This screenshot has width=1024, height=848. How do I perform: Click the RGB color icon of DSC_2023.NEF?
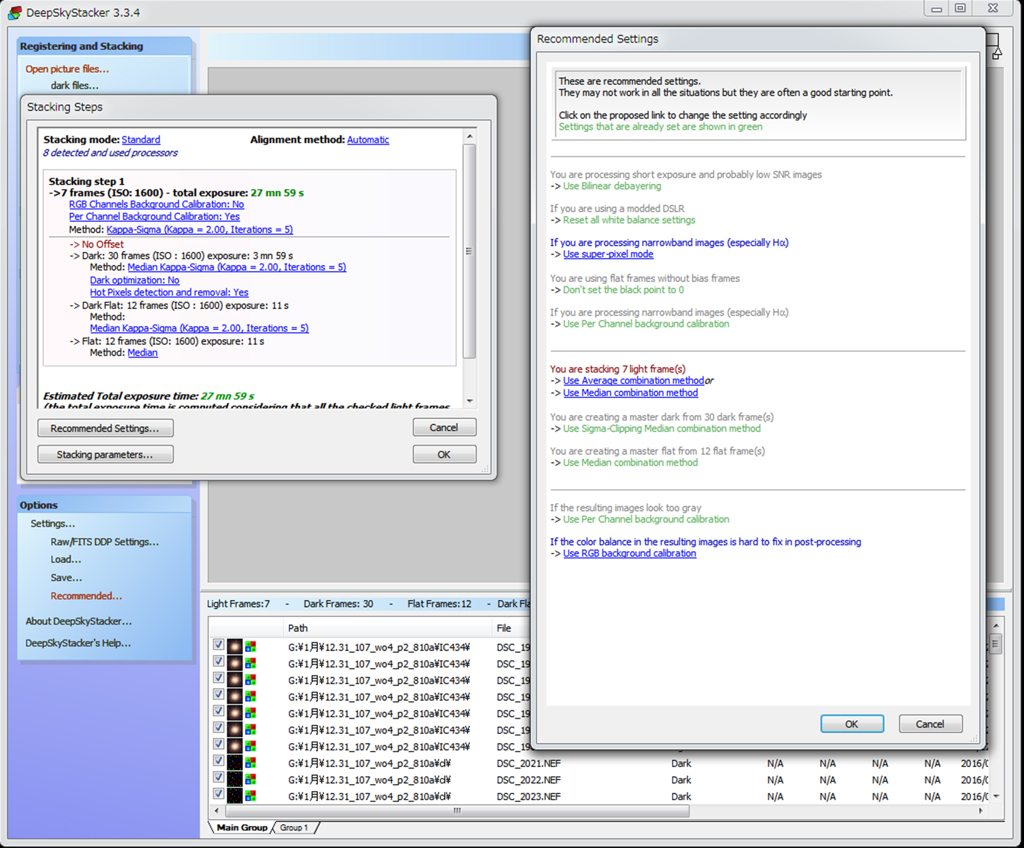coord(251,796)
